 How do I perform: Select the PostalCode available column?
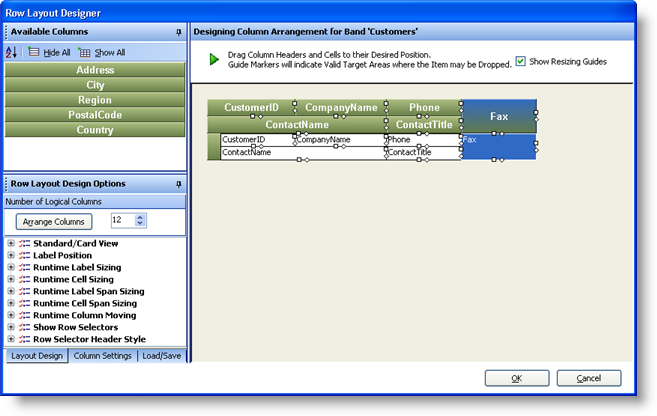pos(95,115)
